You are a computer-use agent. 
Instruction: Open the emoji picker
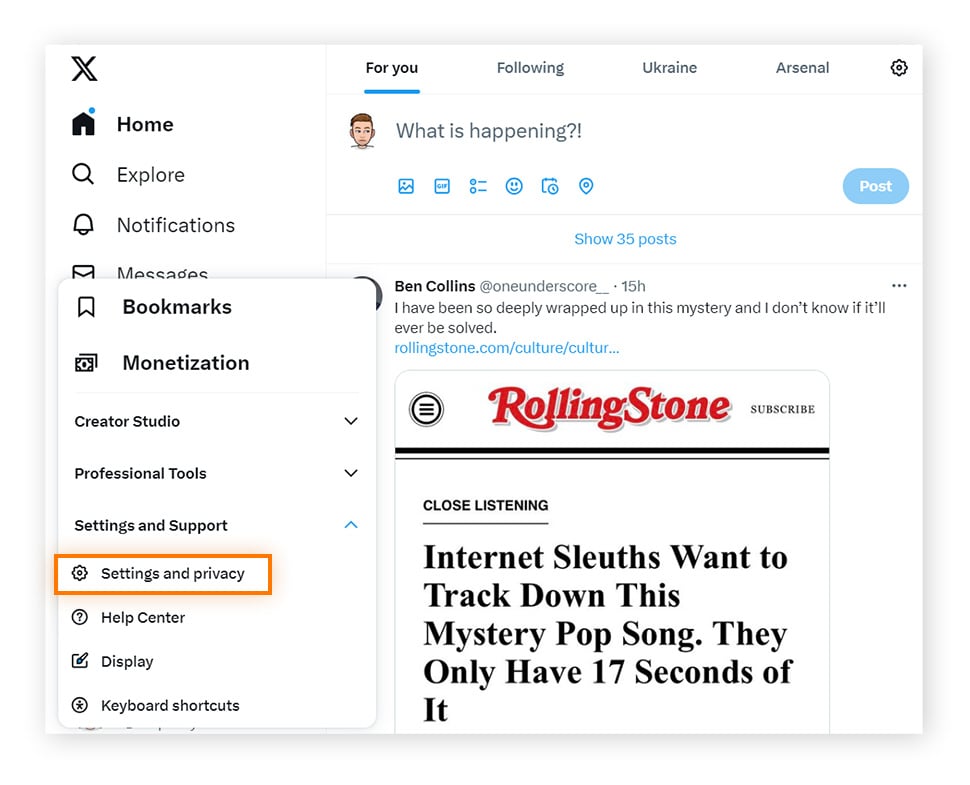(x=514, y=186)
